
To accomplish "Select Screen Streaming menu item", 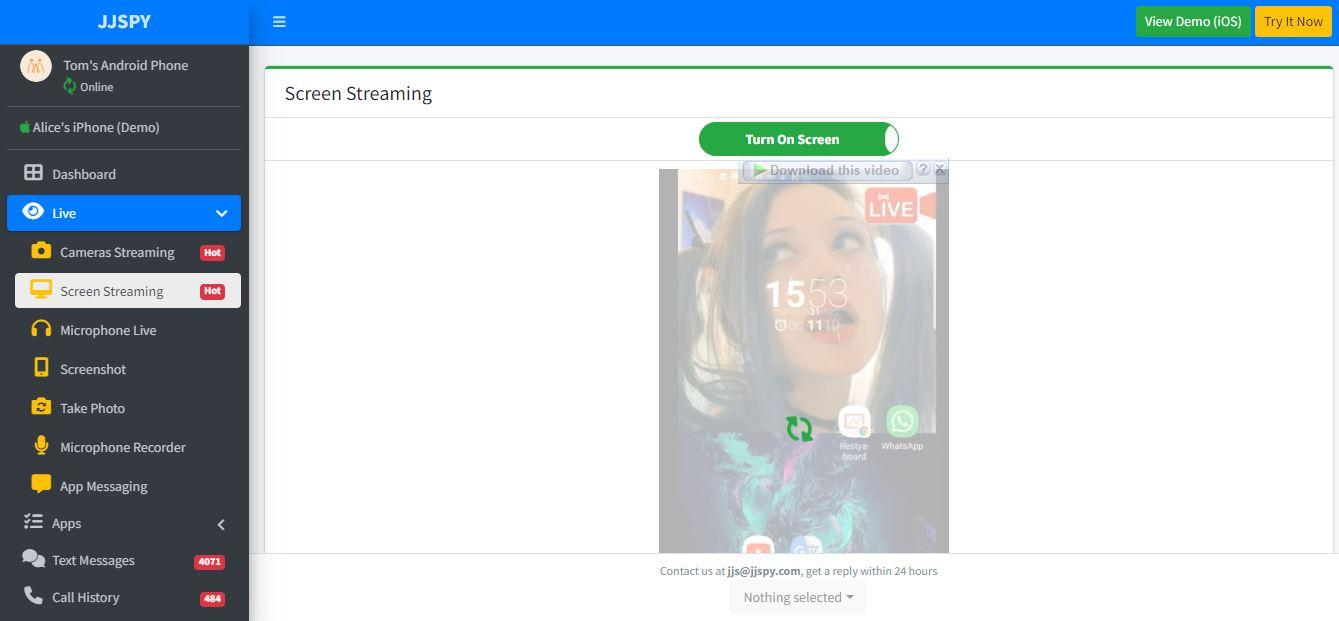I will 128,291.
